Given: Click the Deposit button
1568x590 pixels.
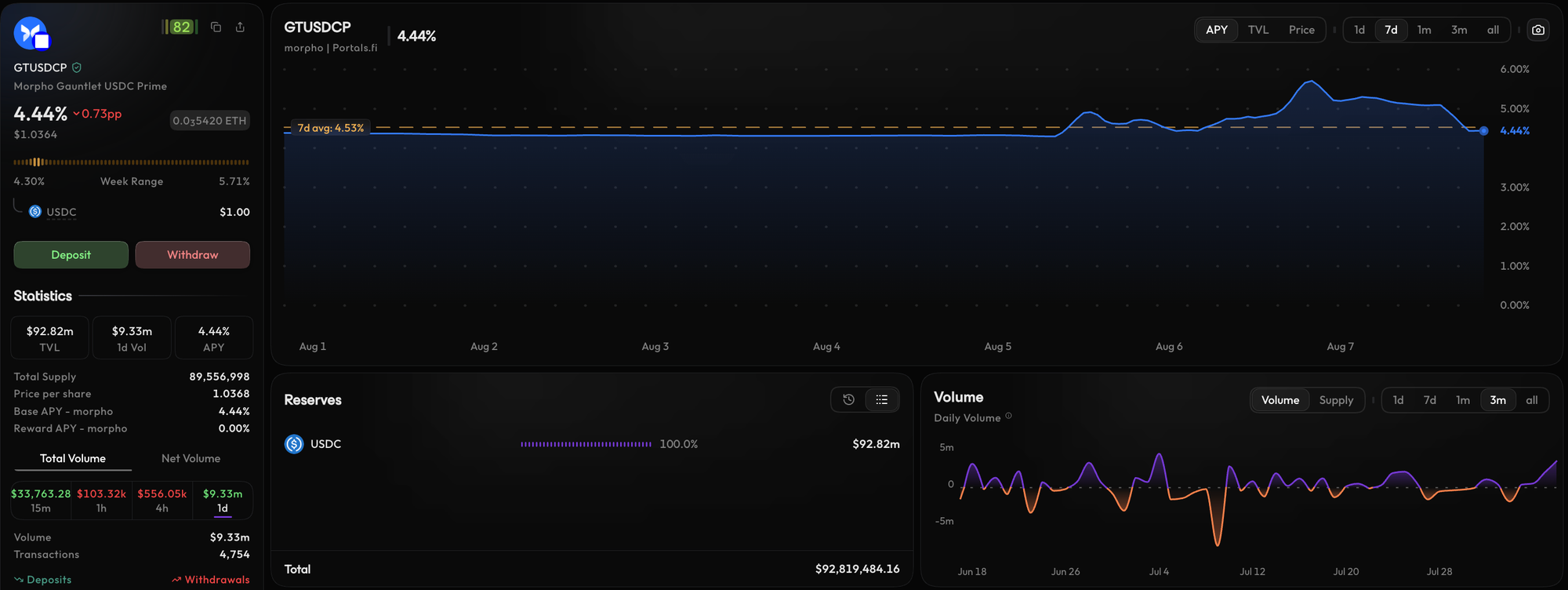Looking at the screenshot, I should point(71,255).
